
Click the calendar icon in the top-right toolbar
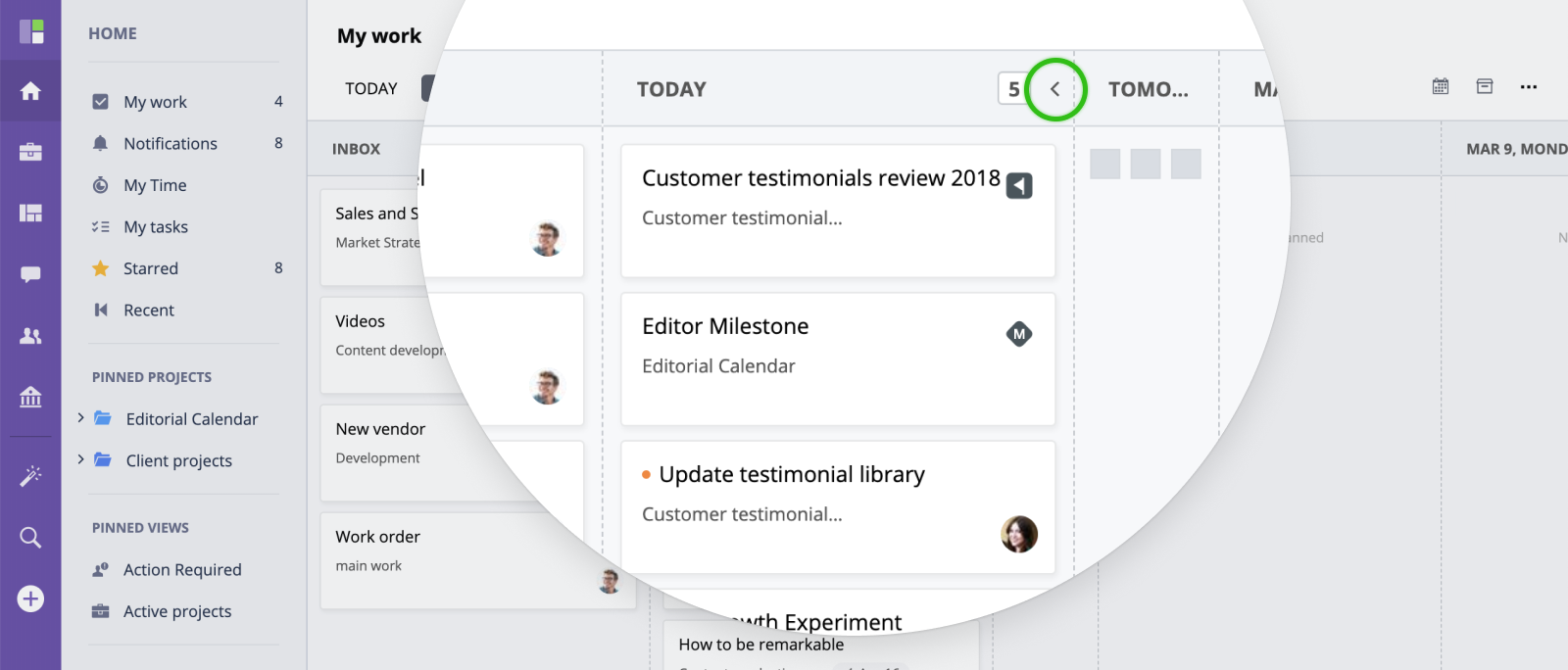tap(1441, 86)
